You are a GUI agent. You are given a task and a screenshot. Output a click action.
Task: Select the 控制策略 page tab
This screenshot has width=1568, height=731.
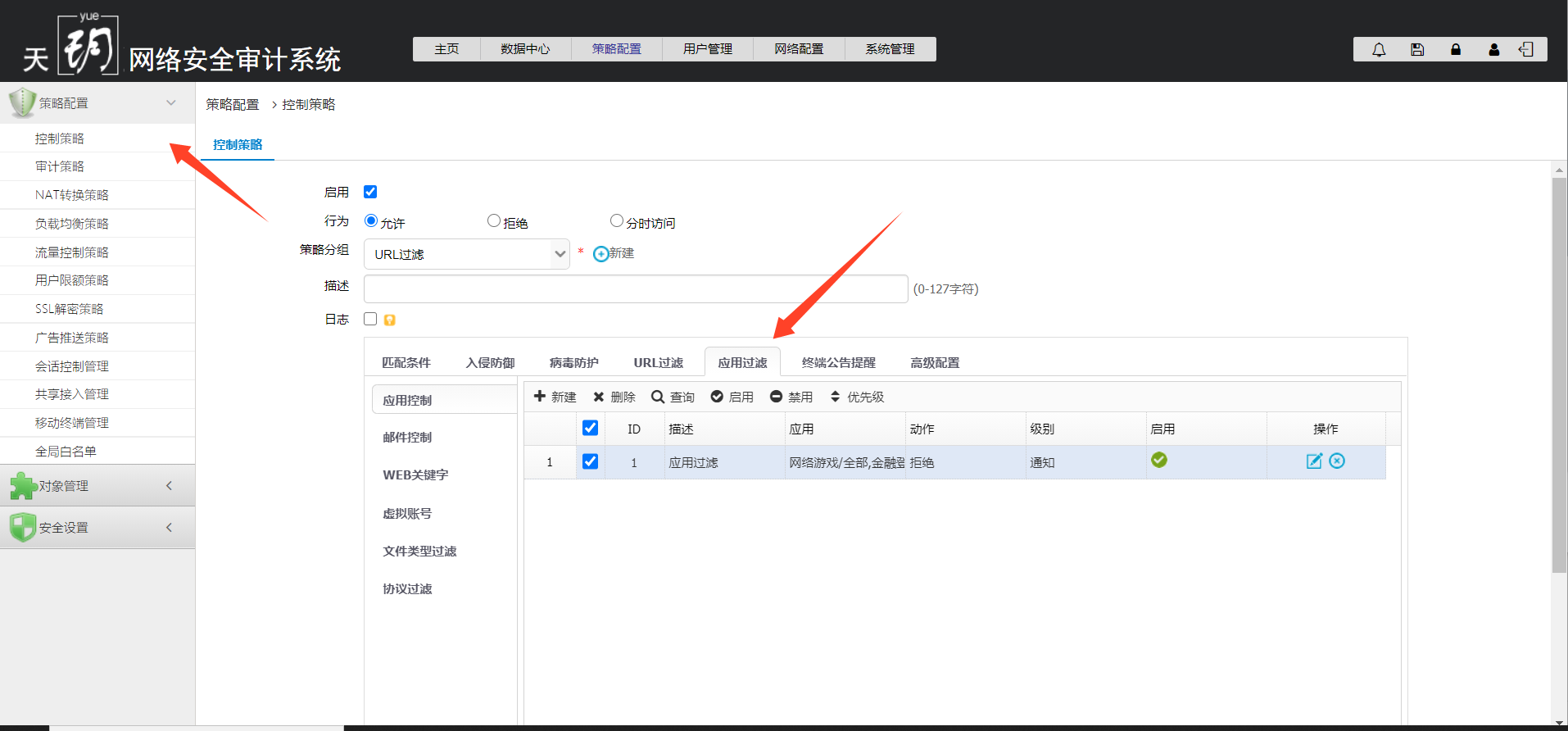[238, 145]
